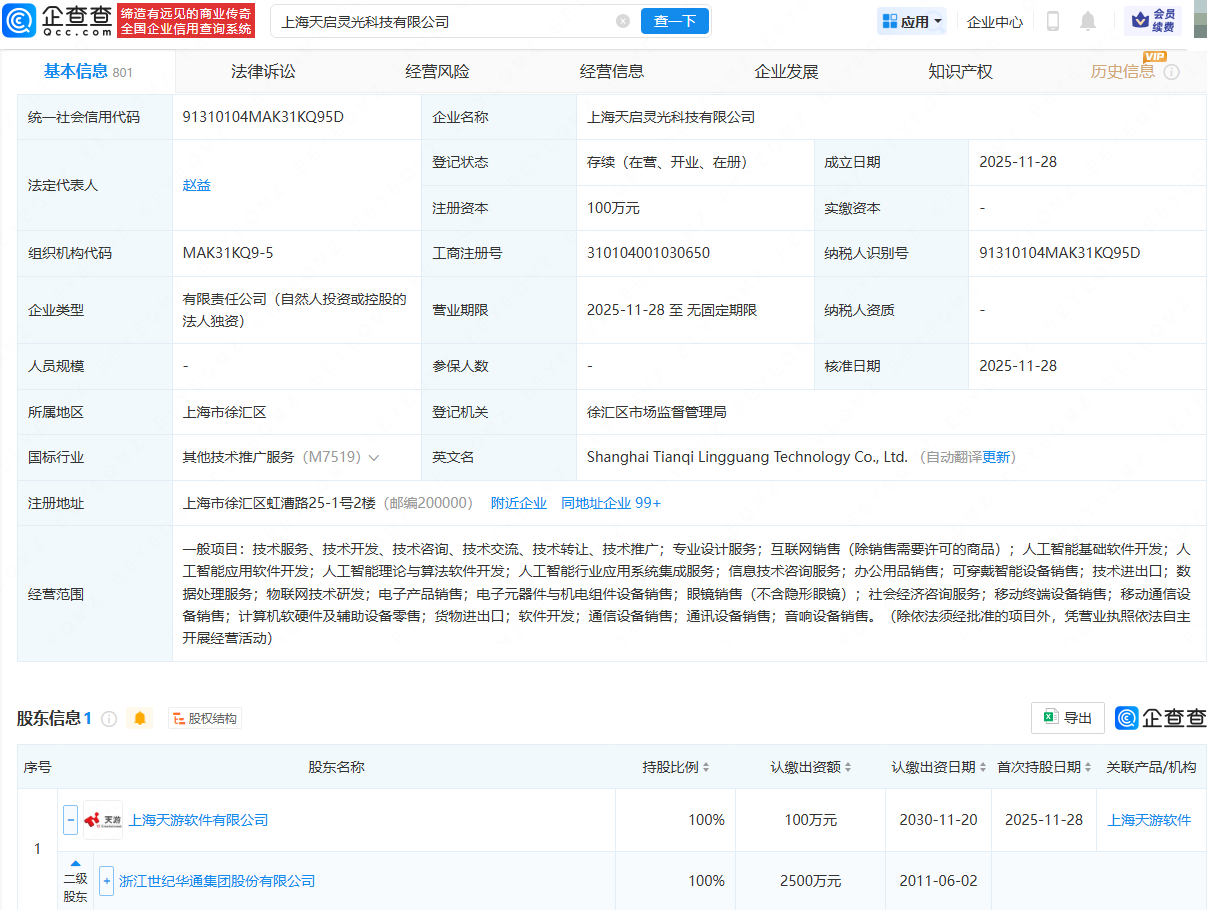Click the 查一下 search button
This screenshot has height=910, width=1207.
click(674, 21)
